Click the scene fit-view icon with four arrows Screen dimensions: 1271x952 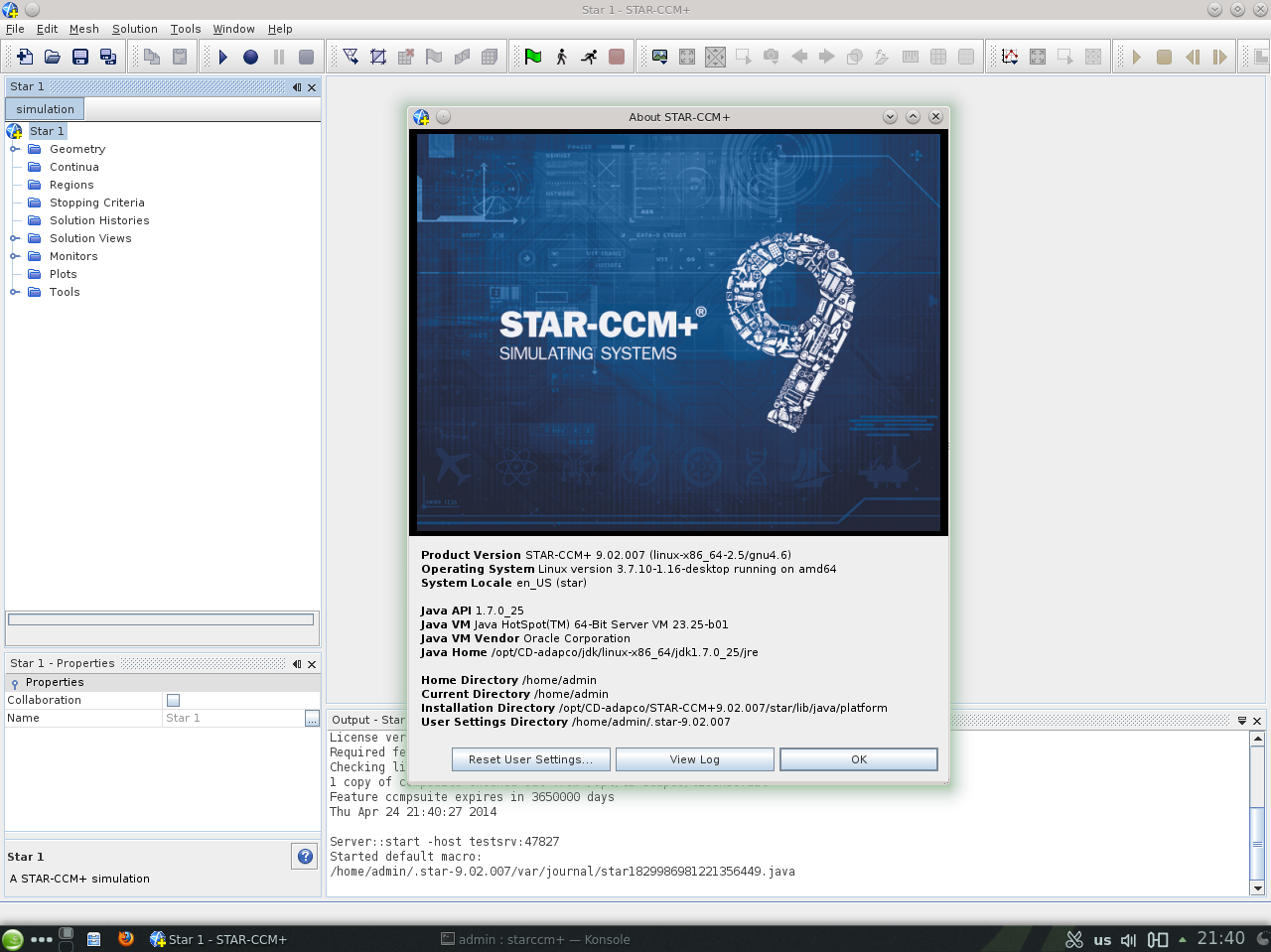pyautogui.click(x=687, y=57)
